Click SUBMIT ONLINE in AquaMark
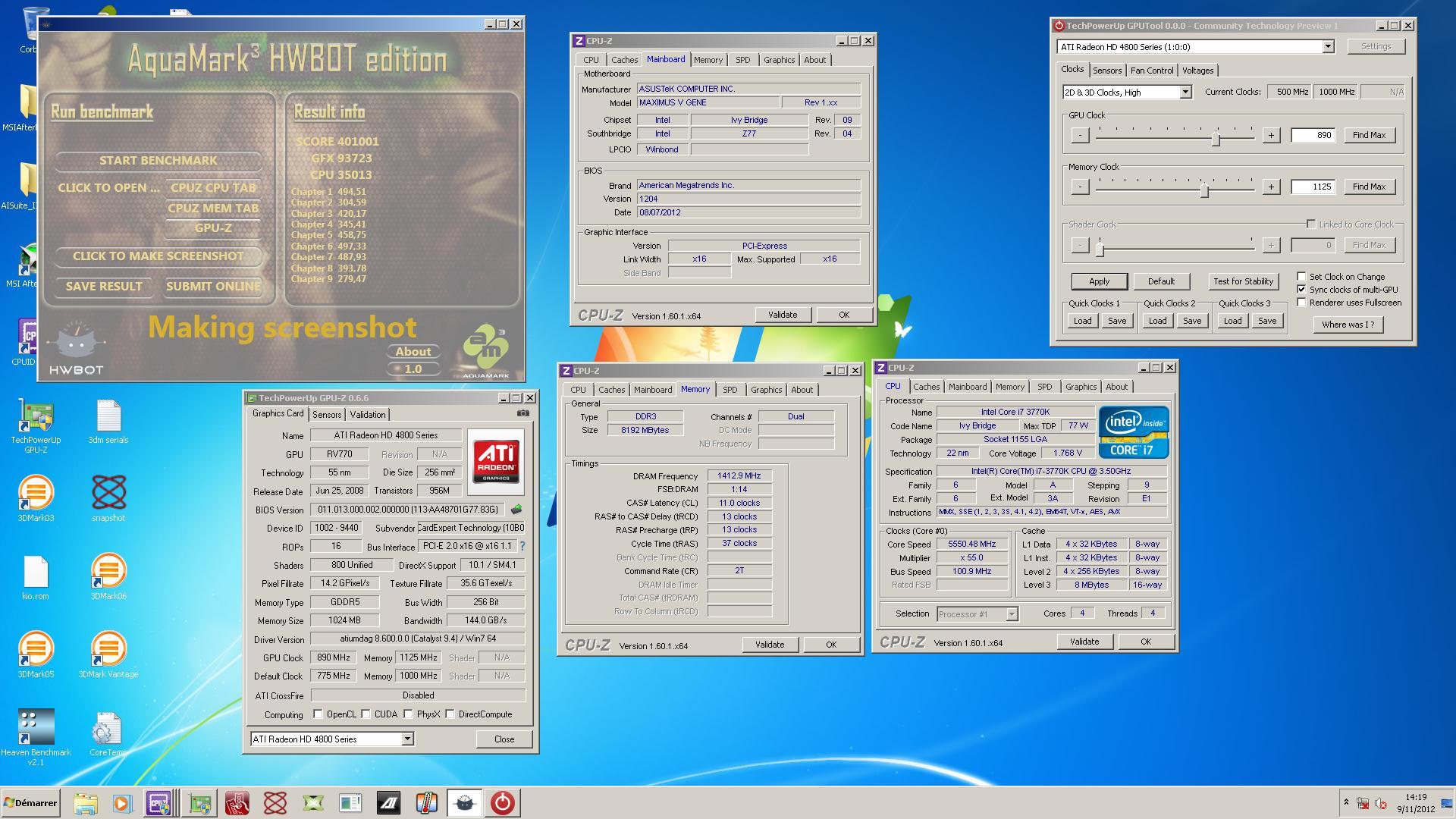Viewport: 1456px width, 819px height. pos(213,287)
